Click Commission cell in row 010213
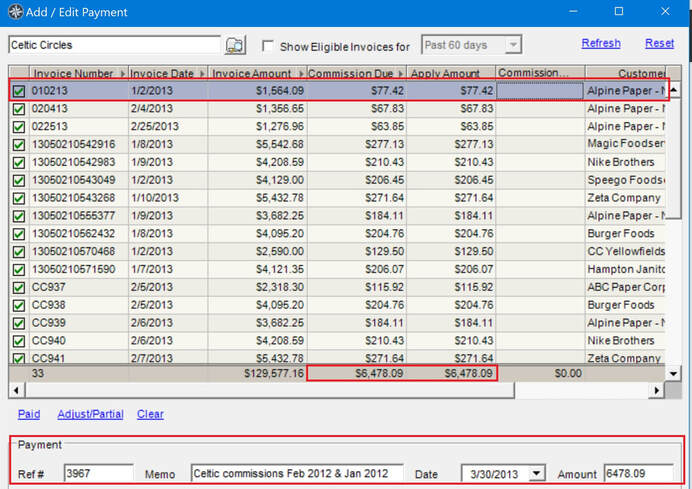 pos(540,91)
